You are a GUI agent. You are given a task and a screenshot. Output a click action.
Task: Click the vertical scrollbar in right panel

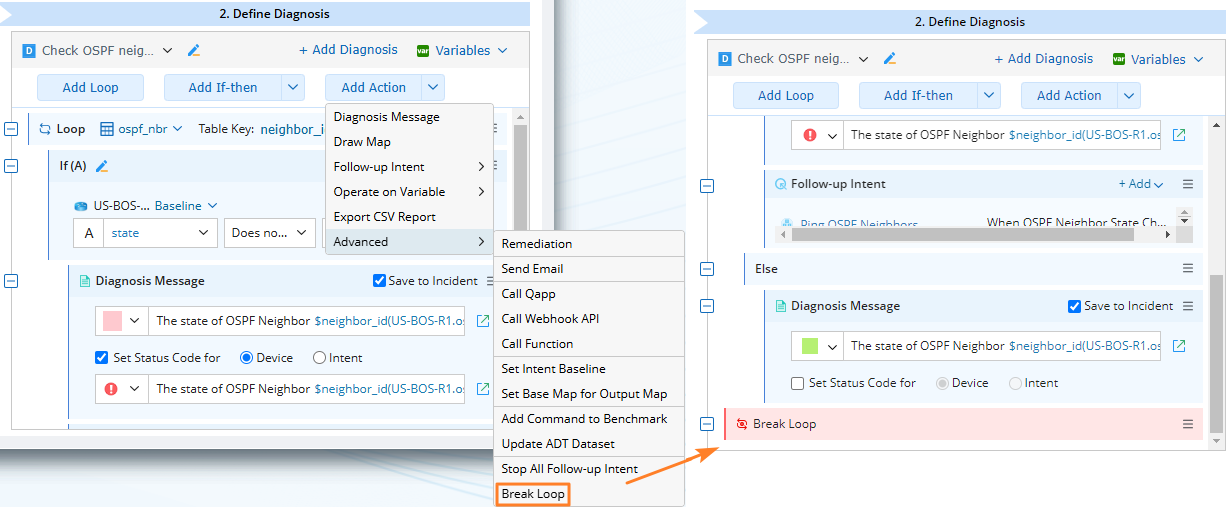tap(1216, 350)
